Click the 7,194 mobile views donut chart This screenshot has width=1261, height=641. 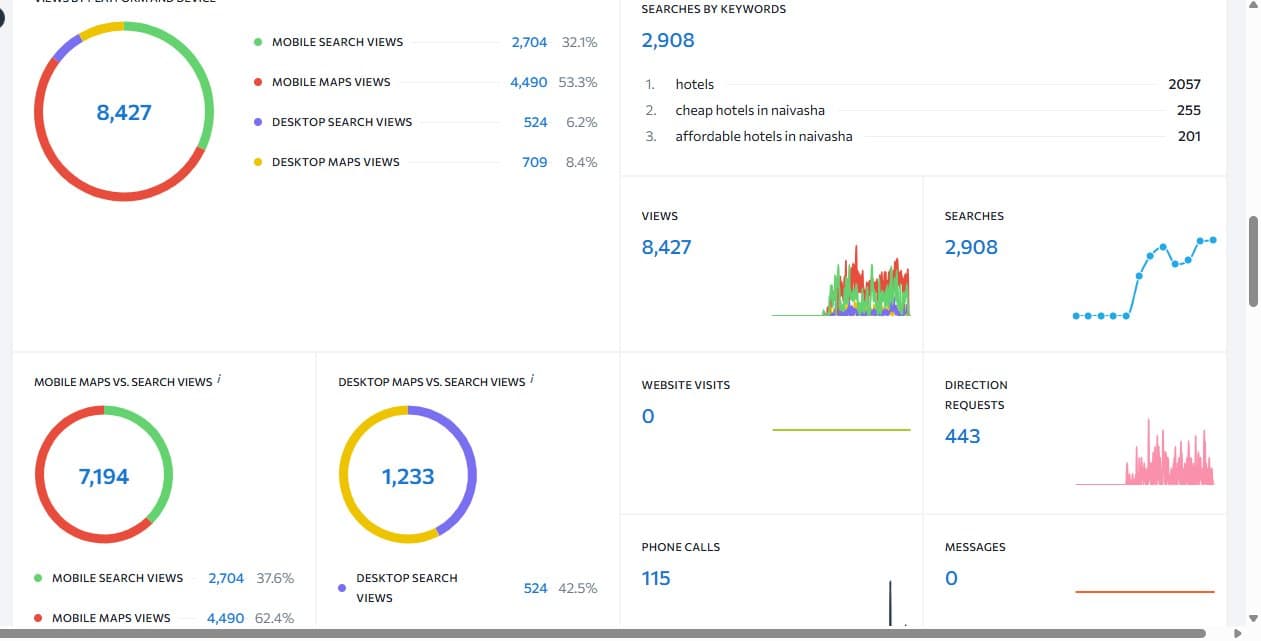tap(104, 476)
